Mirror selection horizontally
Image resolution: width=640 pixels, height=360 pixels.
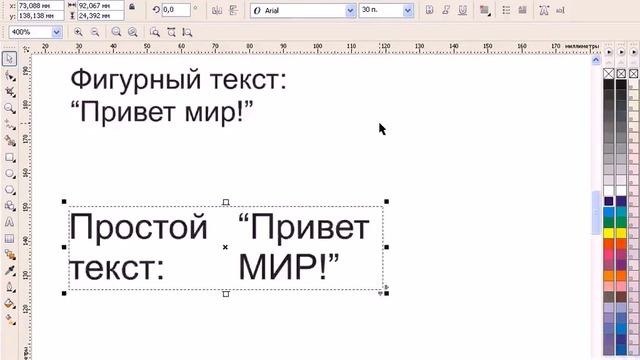click(x=217, y=10)
